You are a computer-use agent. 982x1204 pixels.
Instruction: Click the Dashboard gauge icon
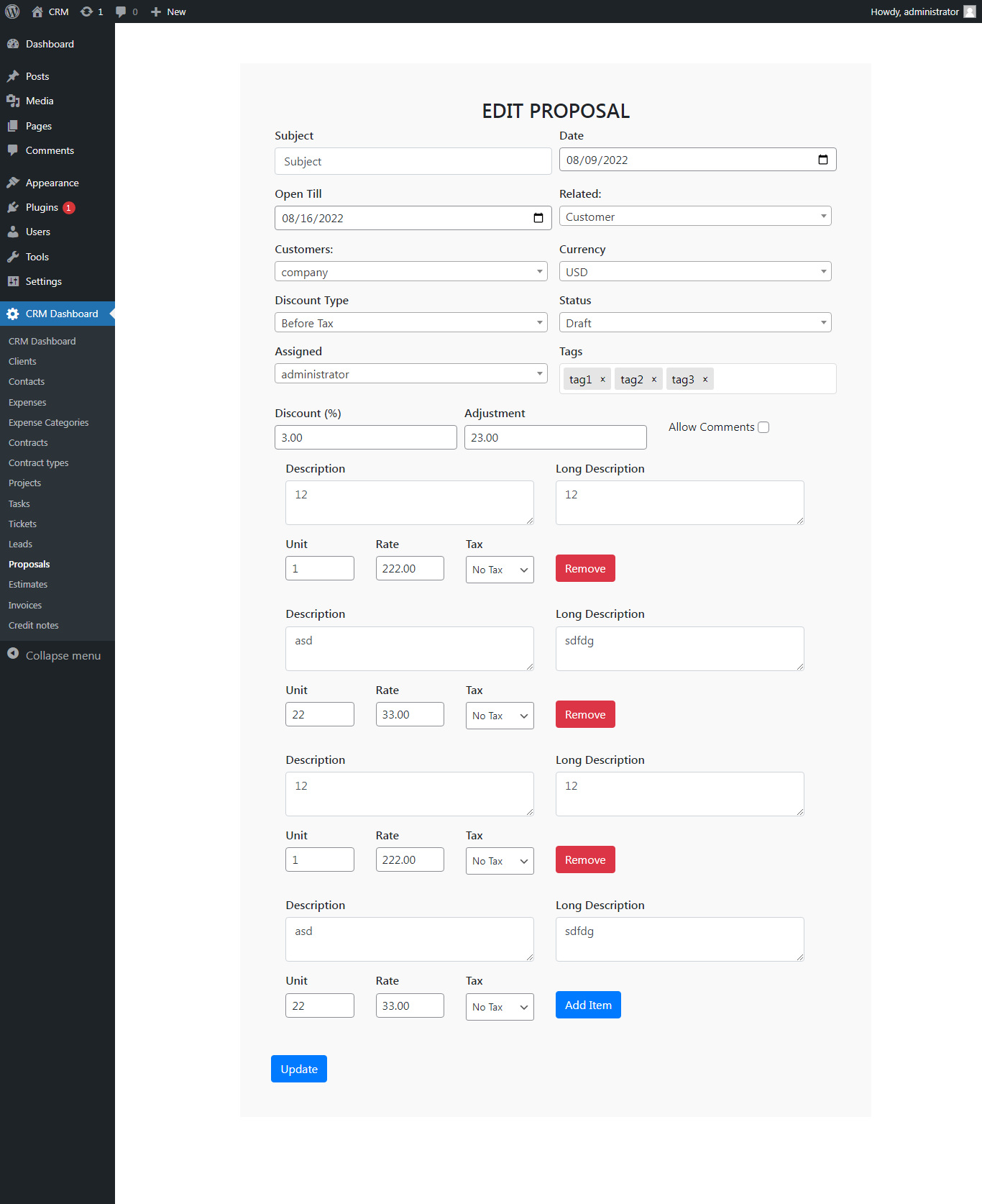tap(13, 44)
